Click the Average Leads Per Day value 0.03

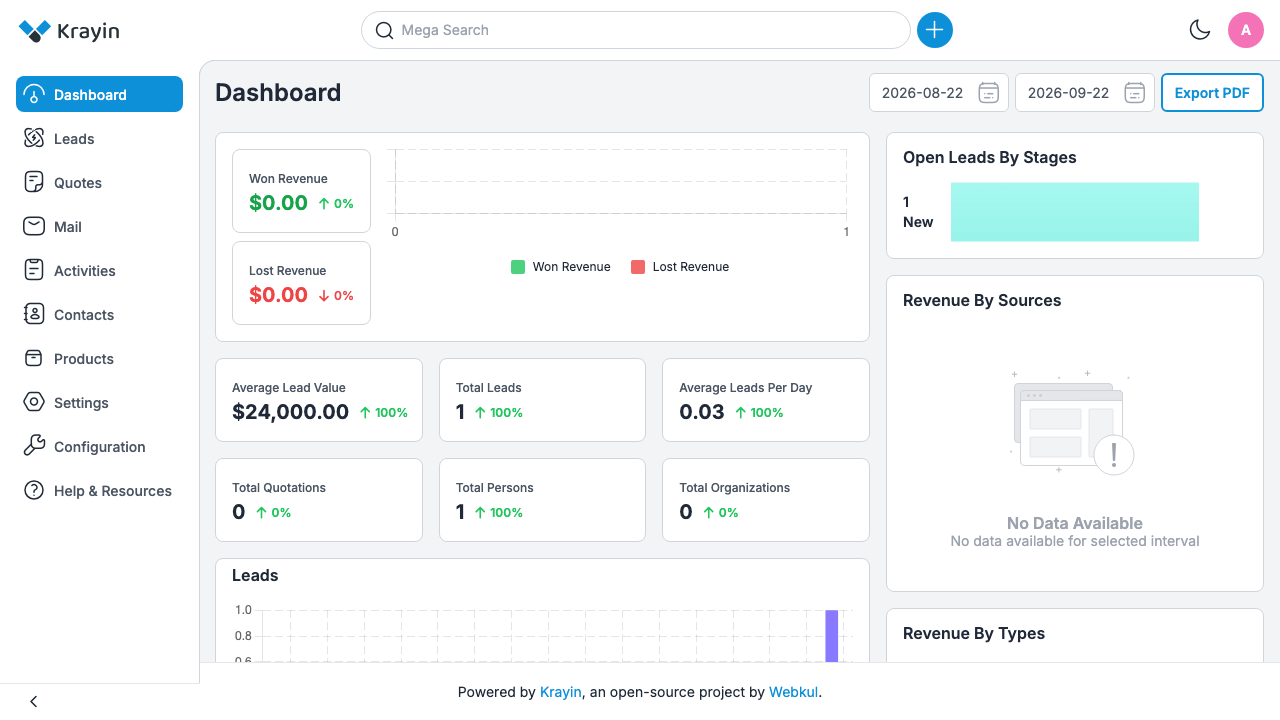(702, 412)
